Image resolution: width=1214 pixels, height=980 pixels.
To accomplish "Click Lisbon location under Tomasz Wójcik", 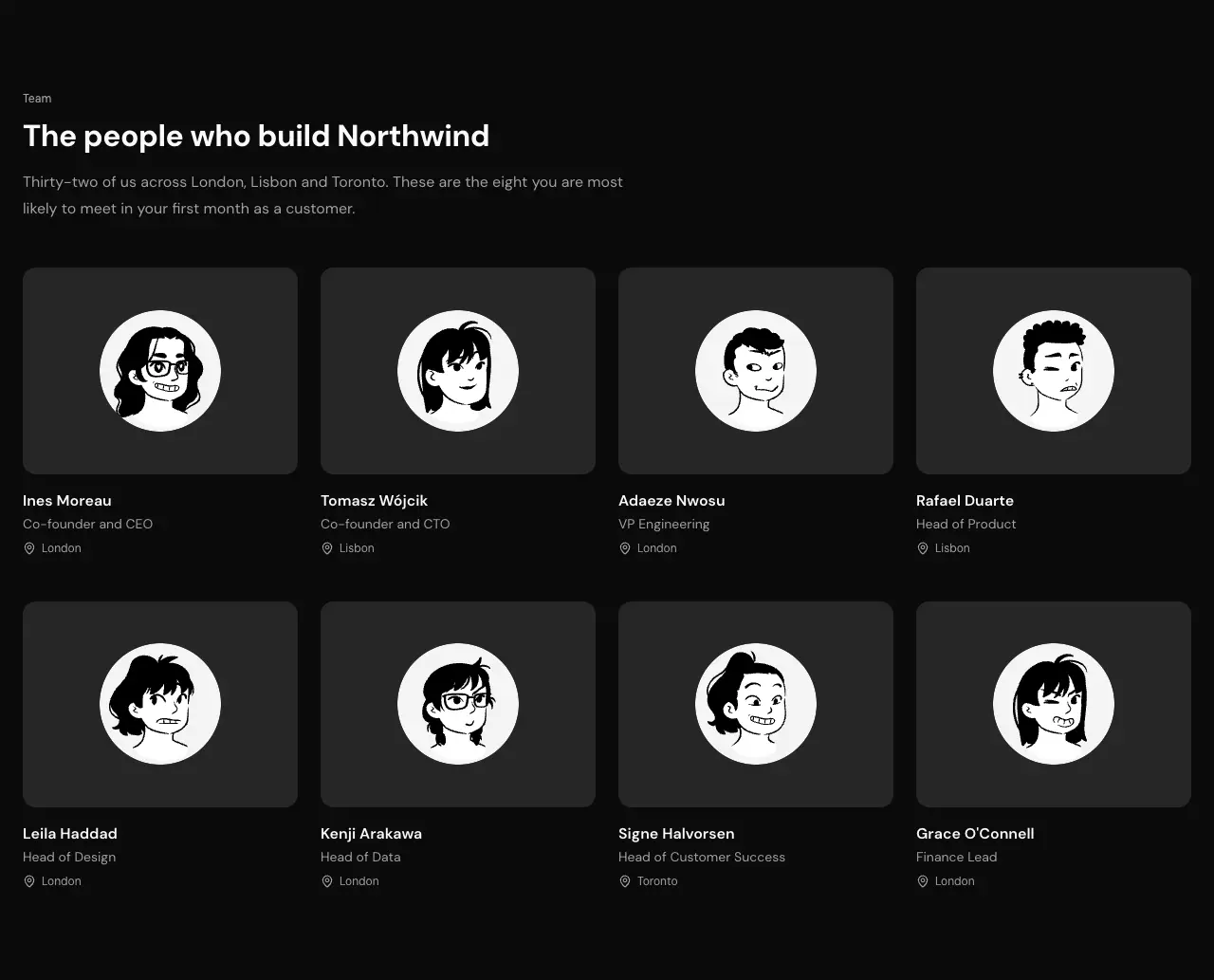I will [357, 548].
